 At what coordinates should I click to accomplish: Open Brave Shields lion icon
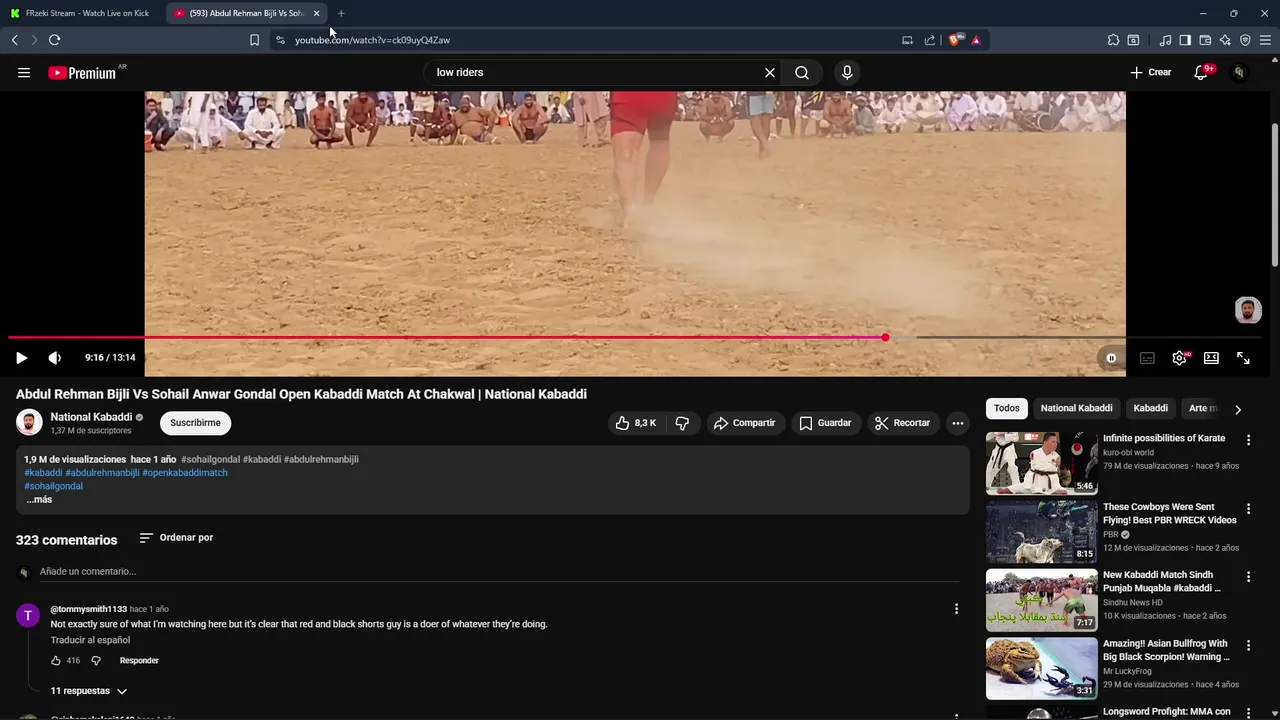(x=955, y=40)
